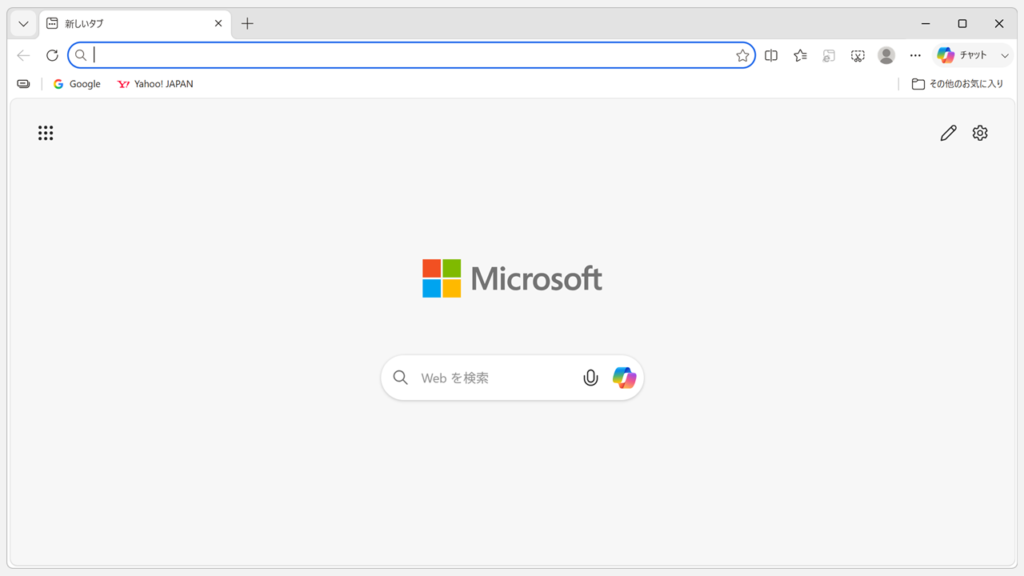Focus the address bar input
Image resolution: width=1024 pixels, height=576 pixels.
click(x=411, y=56)
